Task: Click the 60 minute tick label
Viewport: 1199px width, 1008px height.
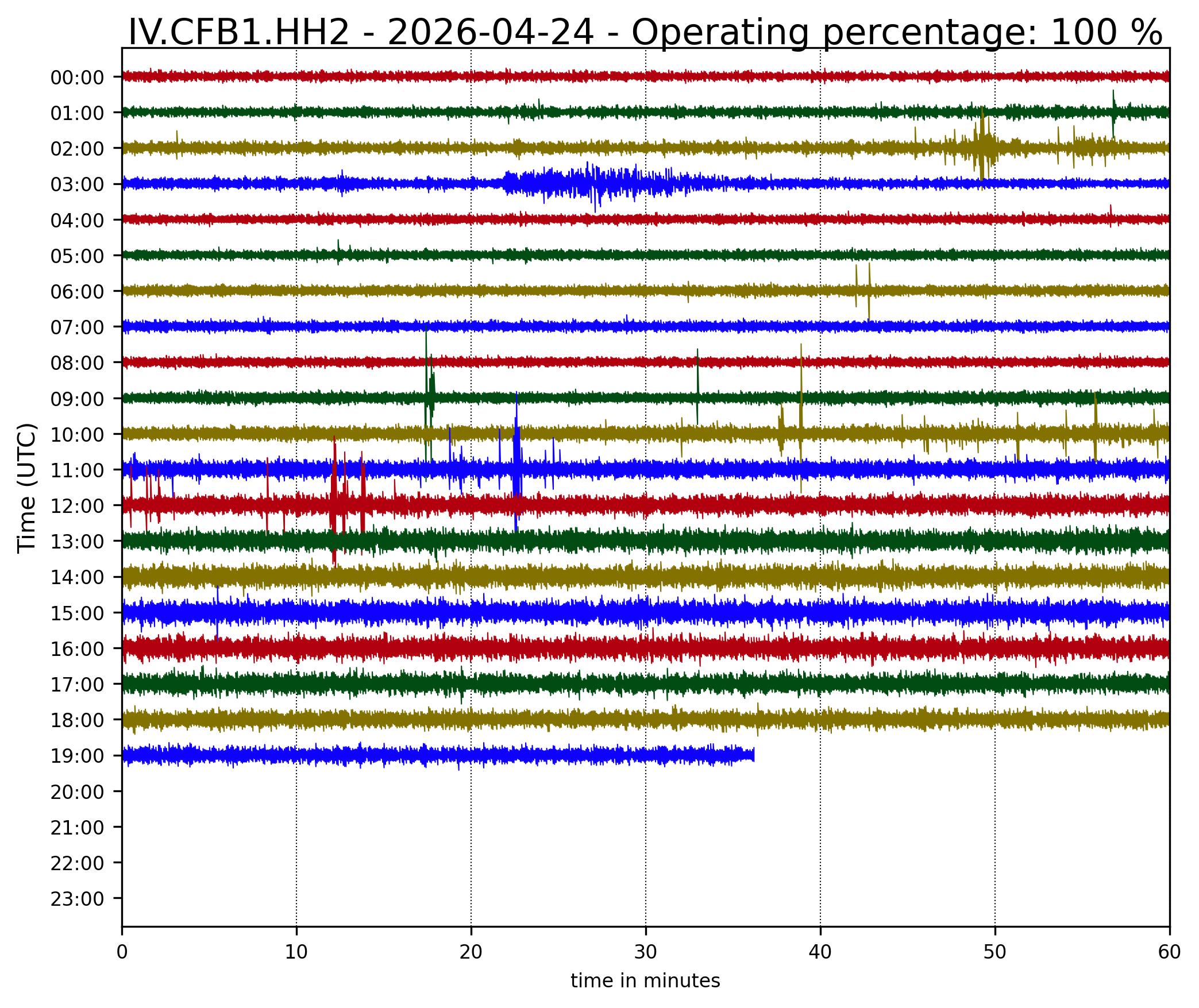Action: pos(1169,953)
